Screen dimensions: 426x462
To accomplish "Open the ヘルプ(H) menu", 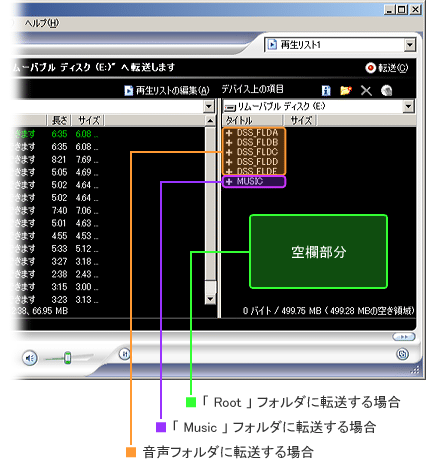I will coord(42,23).
